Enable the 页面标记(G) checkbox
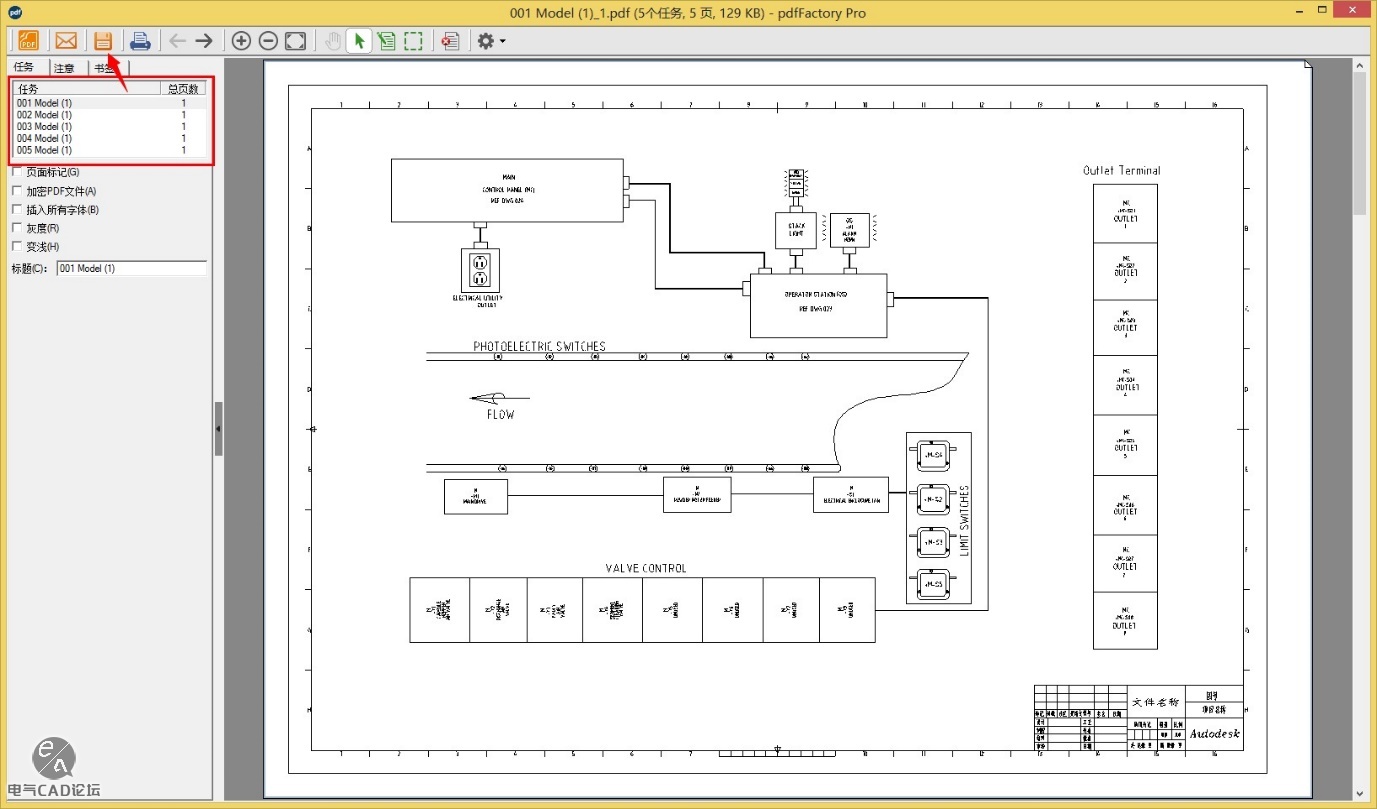Image resolution: width=1377 pixels, height=809 pixels. click(x=16, y=172)
